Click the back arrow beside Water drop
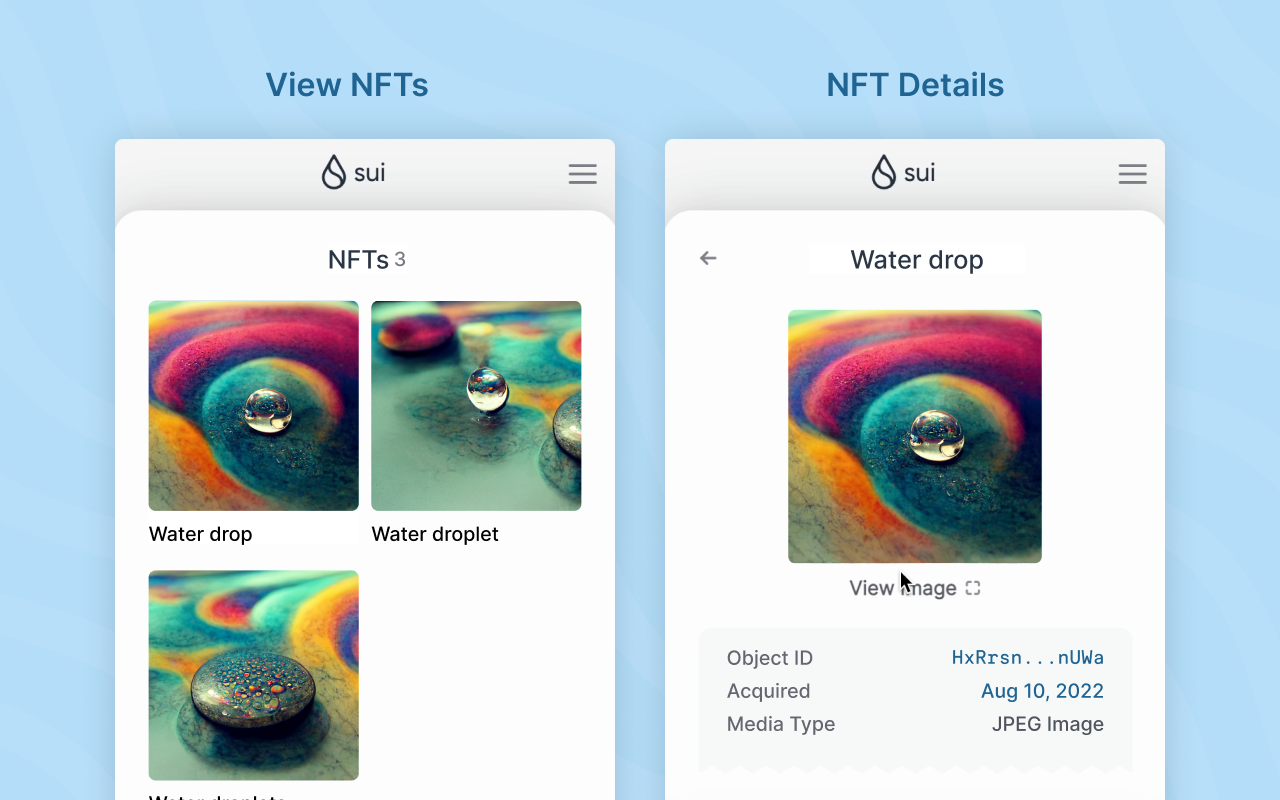 pyautogui.click(x=708, y=258)
